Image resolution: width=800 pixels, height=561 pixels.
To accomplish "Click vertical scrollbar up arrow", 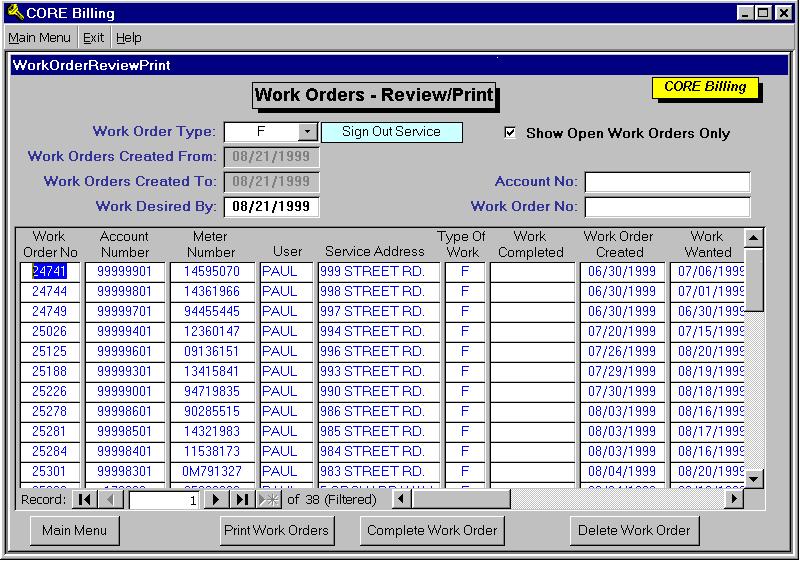I will pos(754,238).
